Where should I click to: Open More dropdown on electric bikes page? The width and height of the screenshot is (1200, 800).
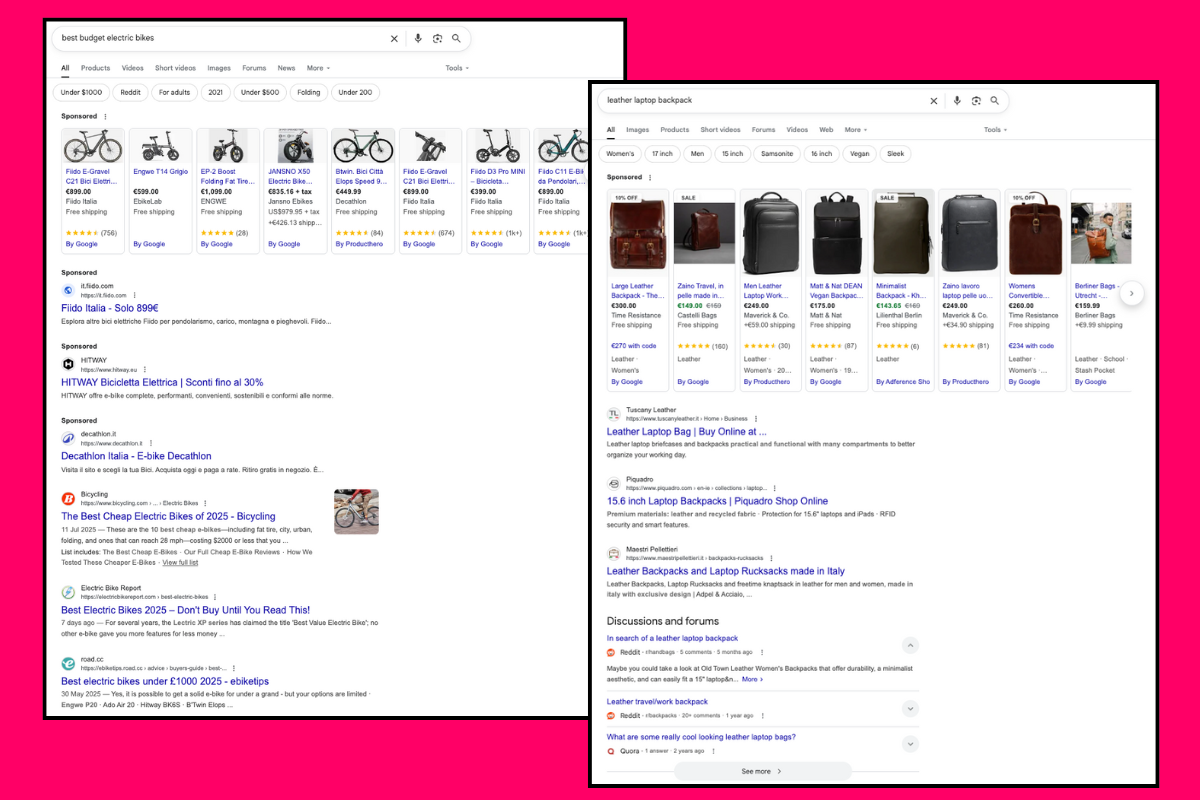[x=317, y=68]
